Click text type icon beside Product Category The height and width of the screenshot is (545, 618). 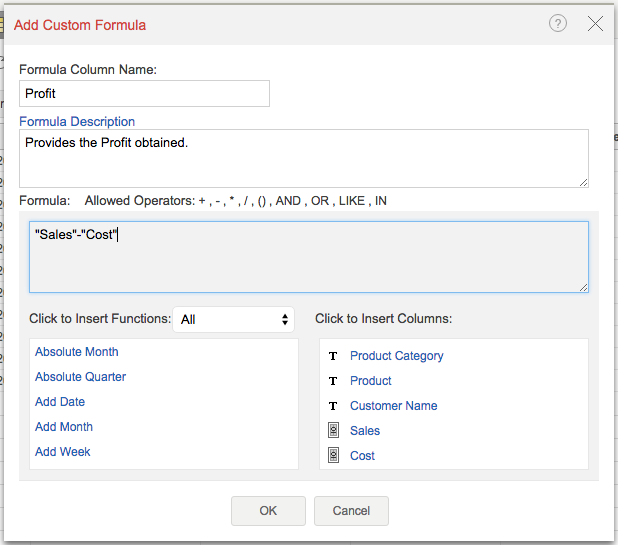pyautogui.click(x=332, y=356)
